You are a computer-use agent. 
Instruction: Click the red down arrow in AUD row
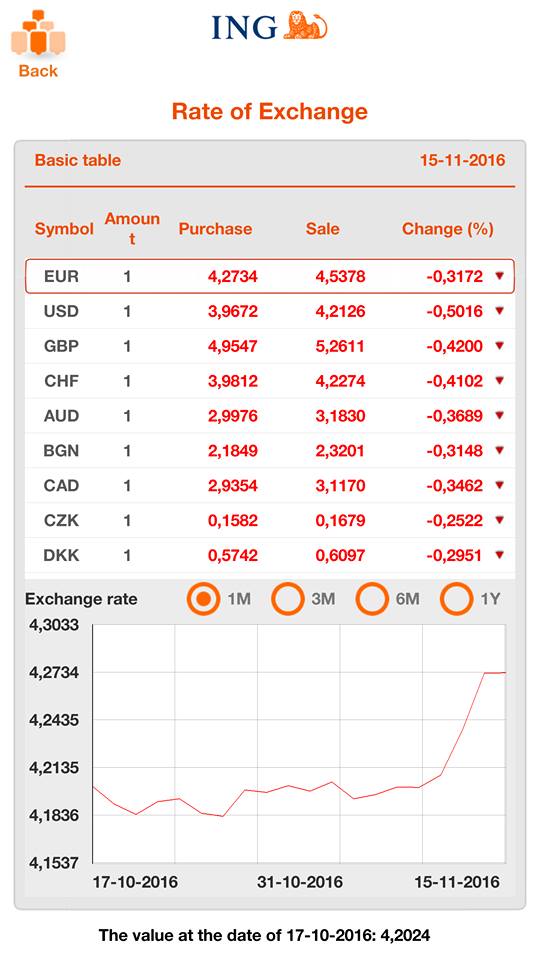pos(499,416)
